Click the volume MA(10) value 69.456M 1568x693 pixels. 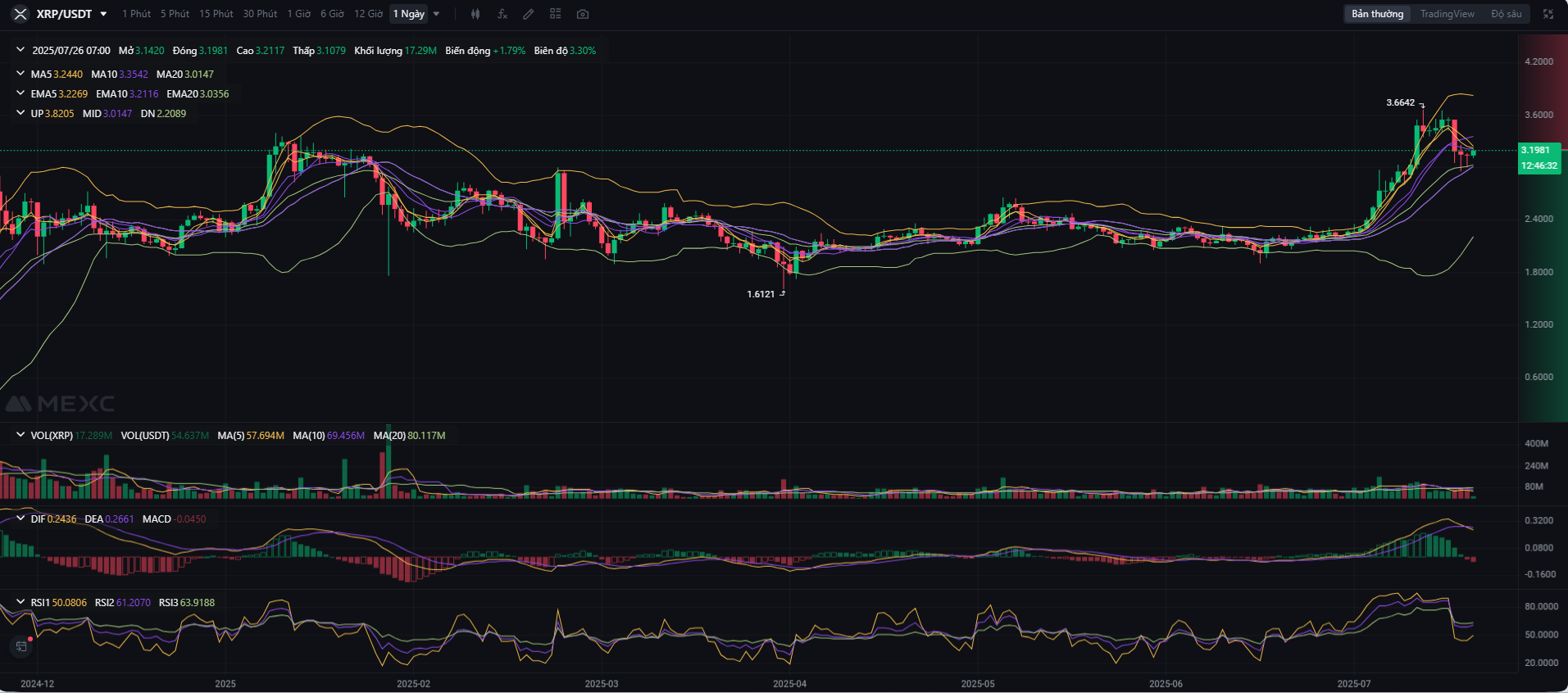[346, 435]
